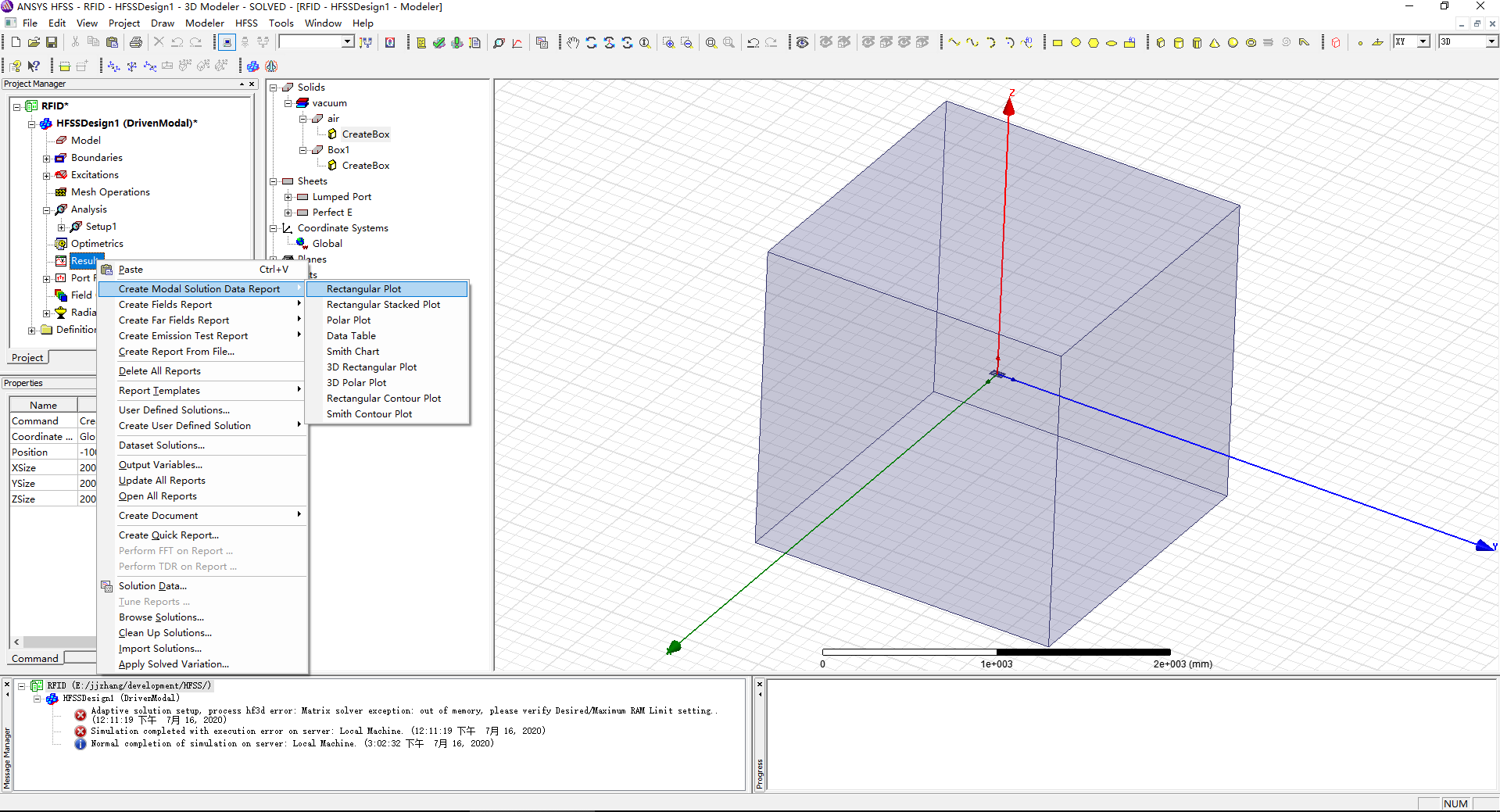Click the Print icon in the toolbar
This screenshot has height=812, width=1500.
(x=136, y=42)
